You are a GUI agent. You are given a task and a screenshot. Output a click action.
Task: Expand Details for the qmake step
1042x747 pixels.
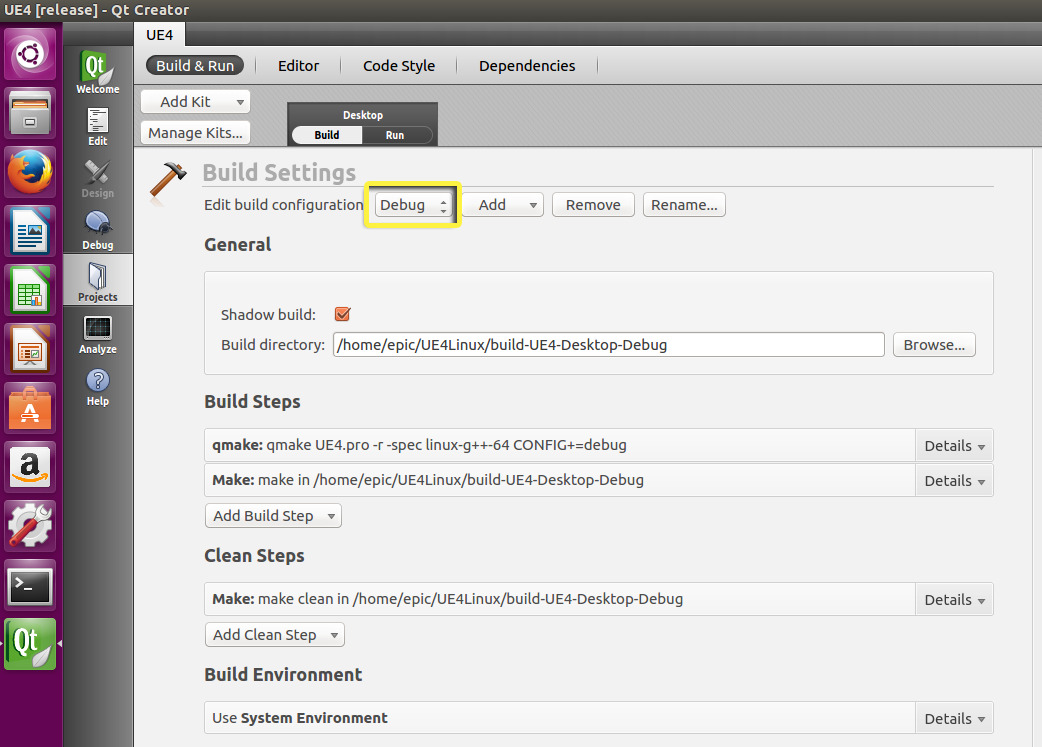coord(954,446)
